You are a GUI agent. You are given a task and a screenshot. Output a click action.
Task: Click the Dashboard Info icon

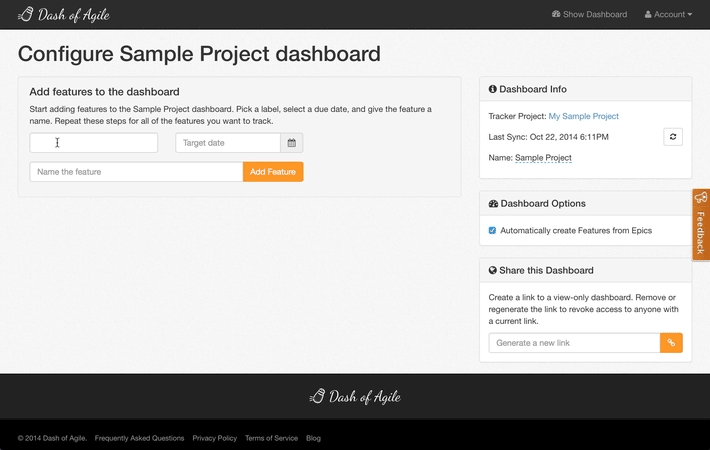493,90
